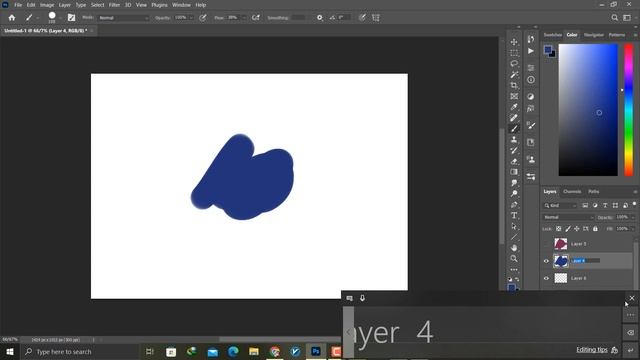Open the Actions panel play icon
Viewport: 640px width, 360px height.
point(531,51)
